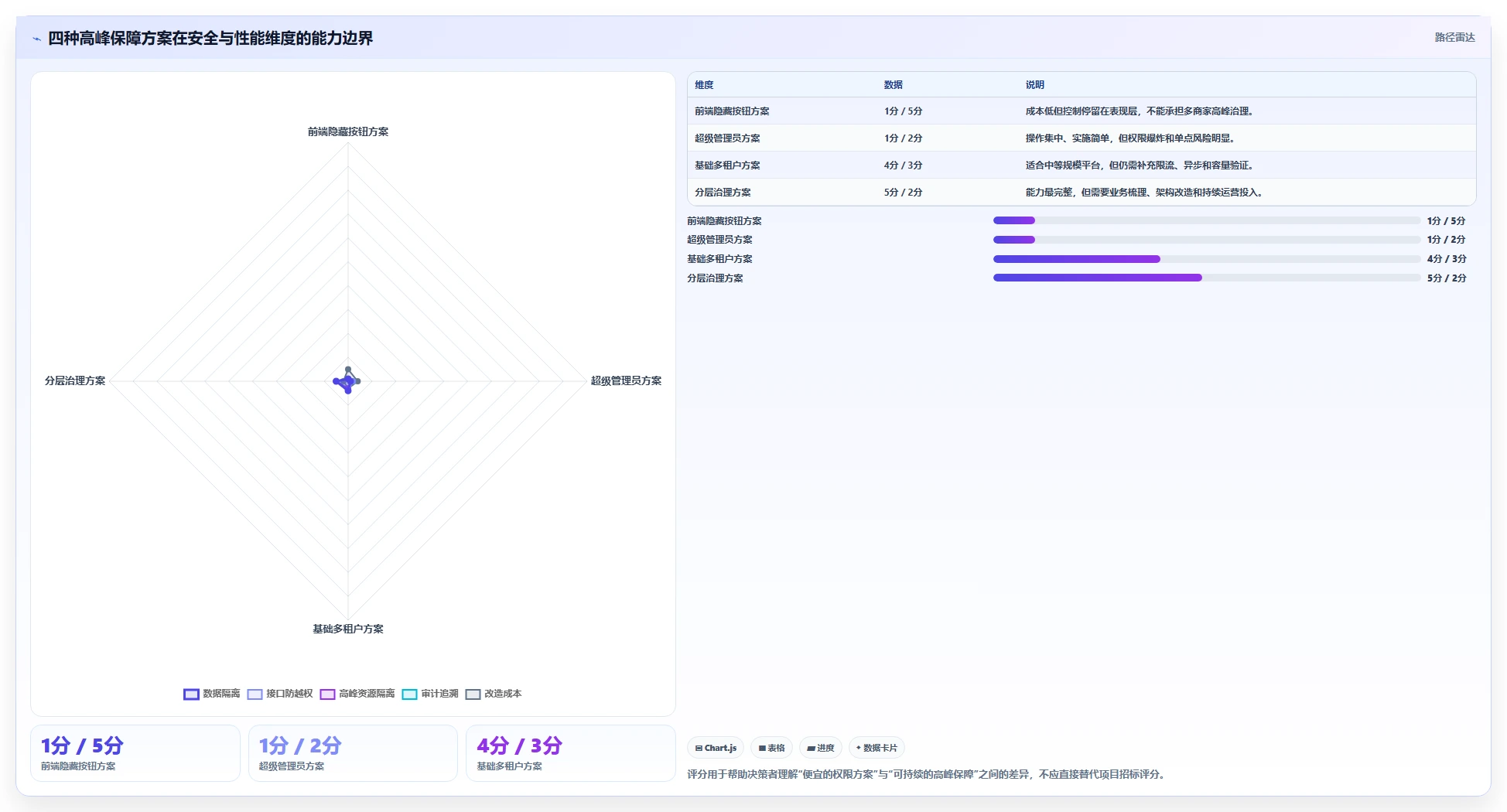
Task: Click the 分层治理方案 progress bar
Action: pyautogui.click(x=1207, y=278)
